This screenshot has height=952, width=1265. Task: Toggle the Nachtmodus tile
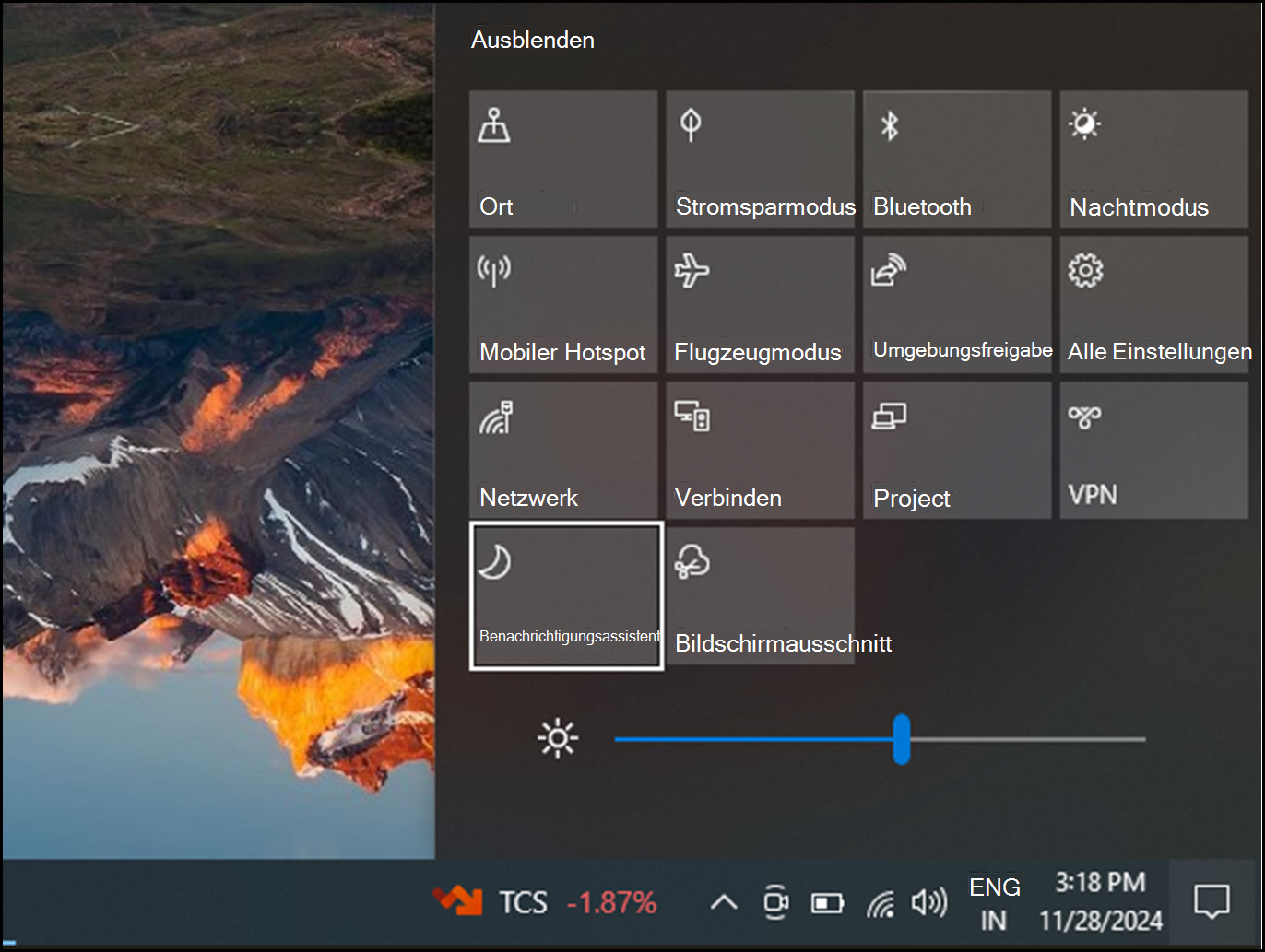1154,159
